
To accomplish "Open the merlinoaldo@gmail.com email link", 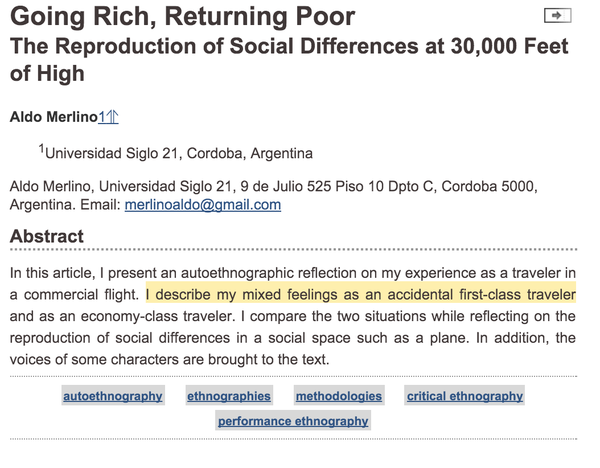I will point(203,205).
